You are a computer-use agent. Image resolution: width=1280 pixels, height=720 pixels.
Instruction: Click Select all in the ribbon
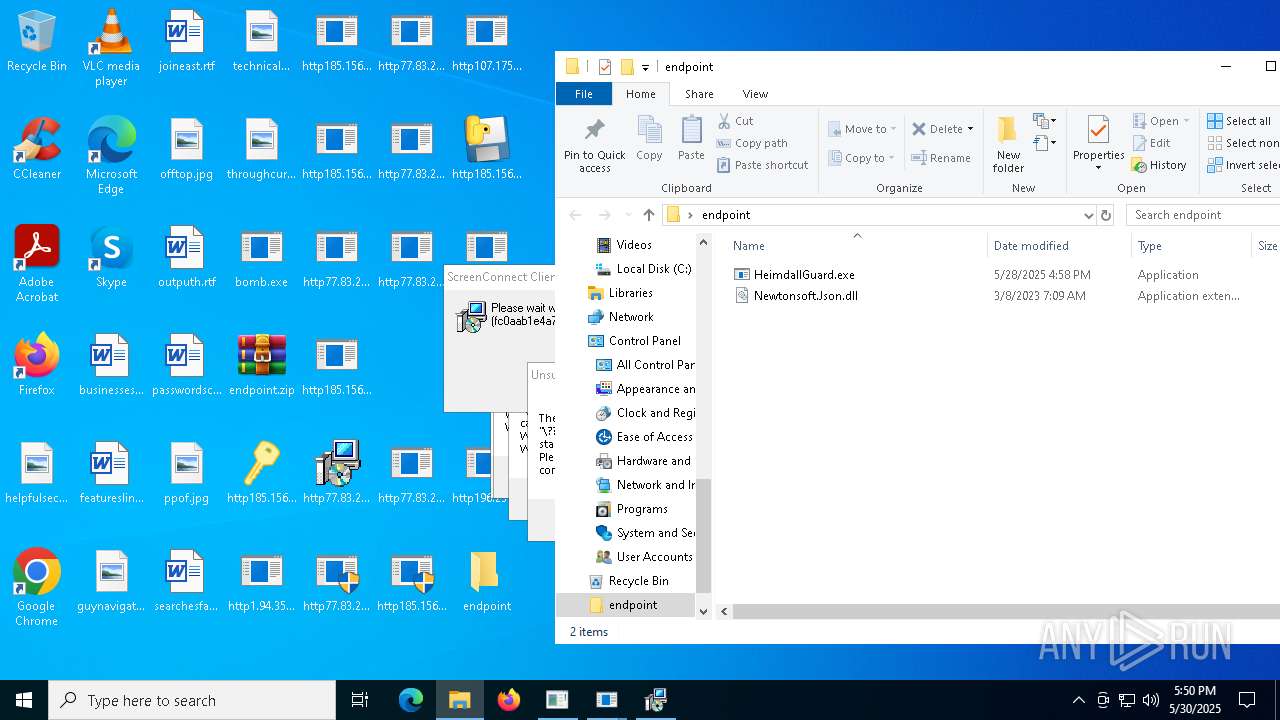pyautogui.click(x=1239, y=121)
